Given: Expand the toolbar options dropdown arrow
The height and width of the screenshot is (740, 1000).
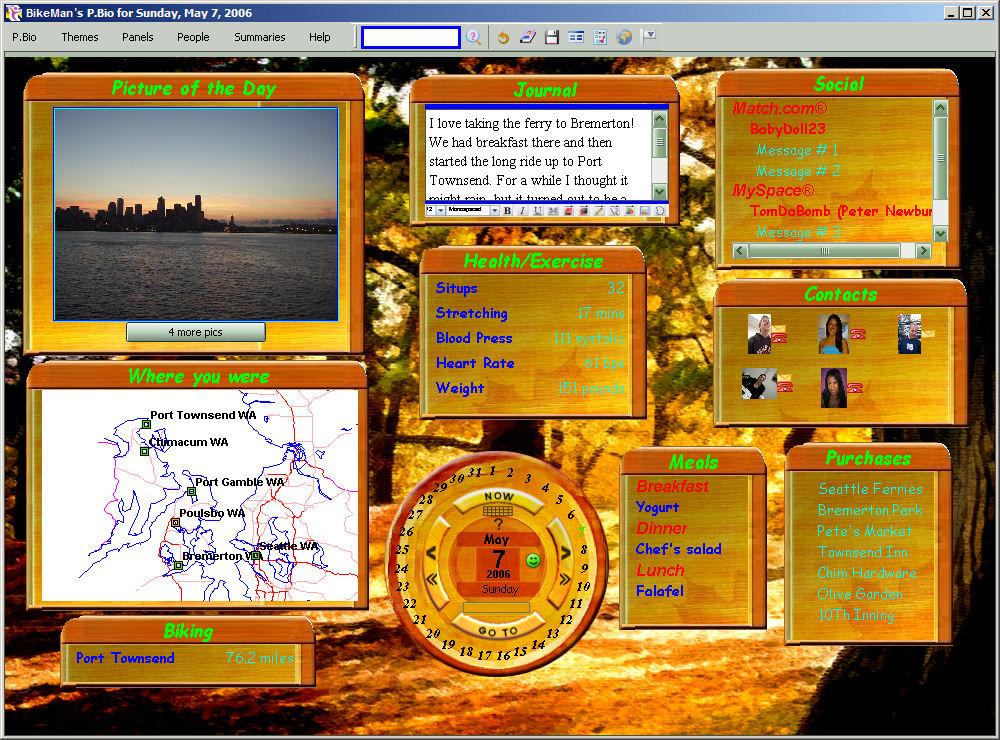Looking at the screenshot, I should [x=649, y=36].
